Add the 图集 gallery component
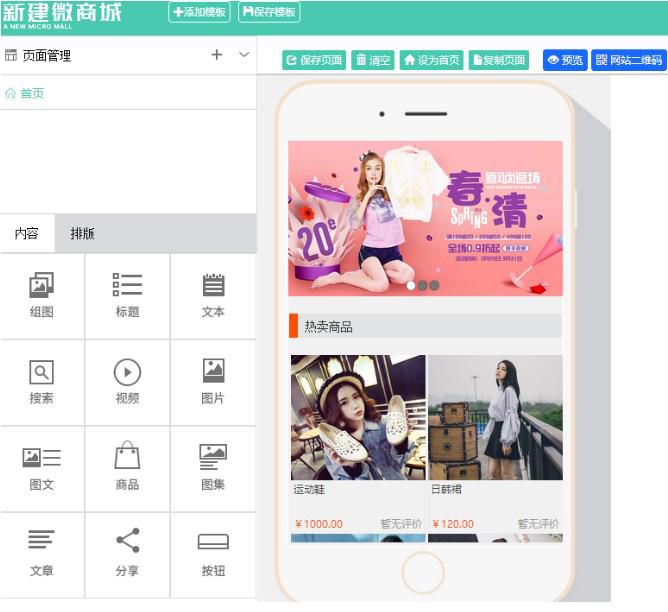The height and width of the screenshot is (612, 668). (x=213, y=469)
